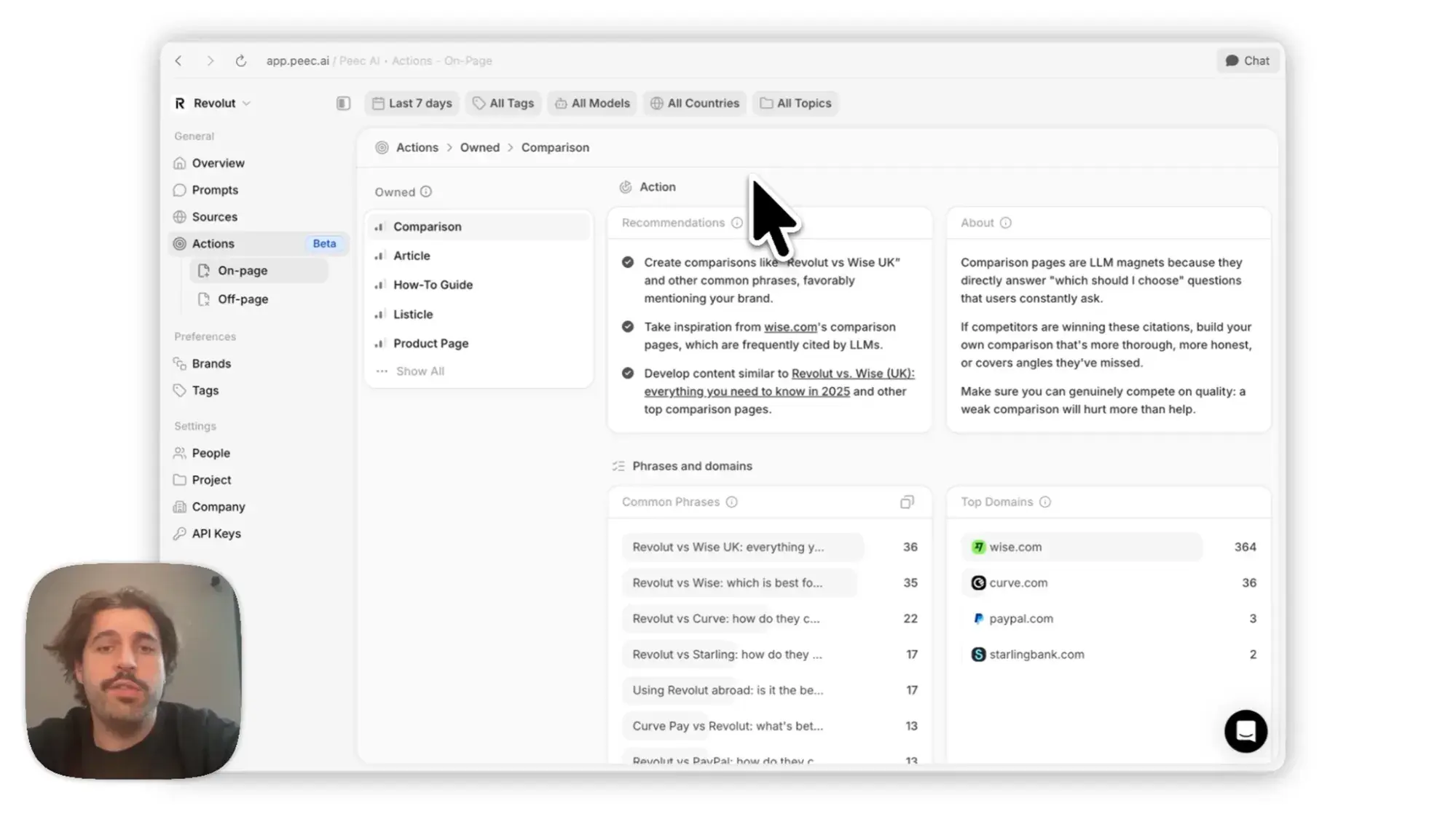Click the About info icon
The image size is (1456, 814).
point(1005,223)
